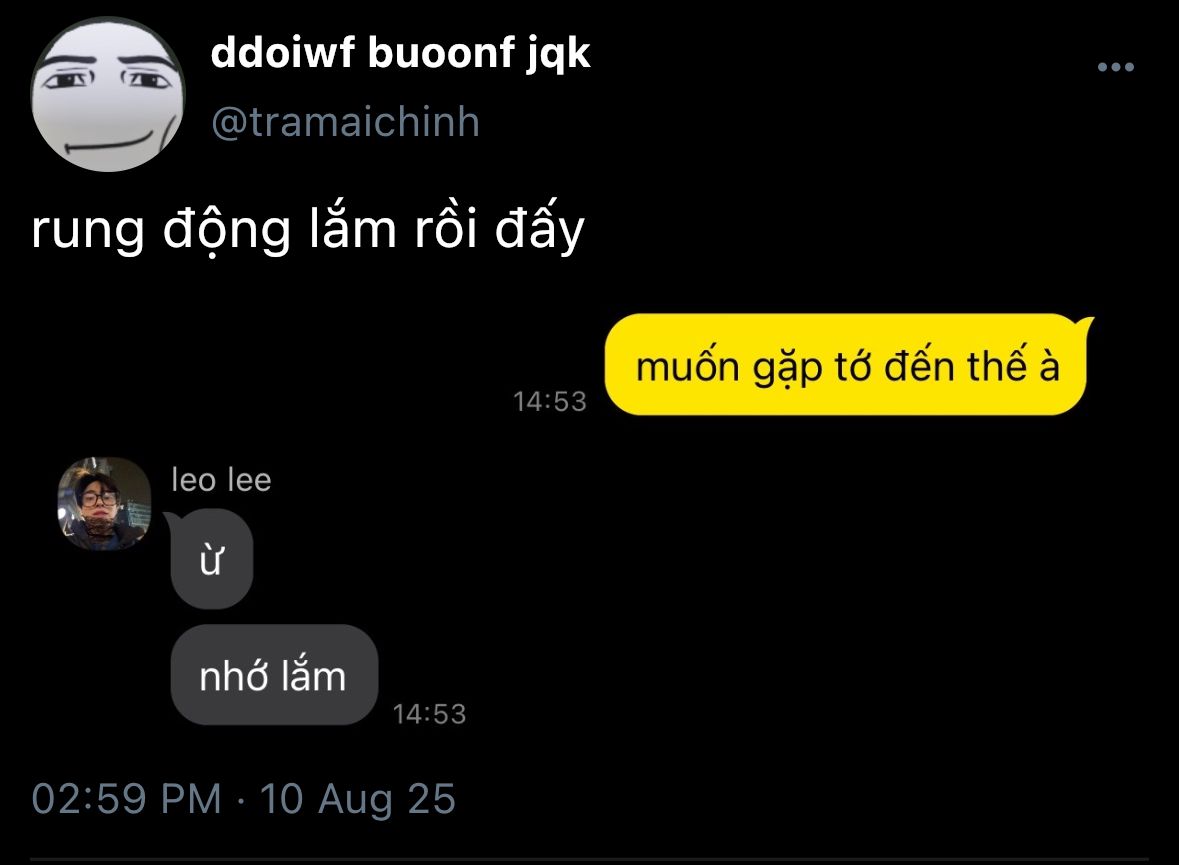The width and height of the screenshot is (1179, 865).
Task: Visit the @tramaichinh handle
Action: click(x=345, y=122)
